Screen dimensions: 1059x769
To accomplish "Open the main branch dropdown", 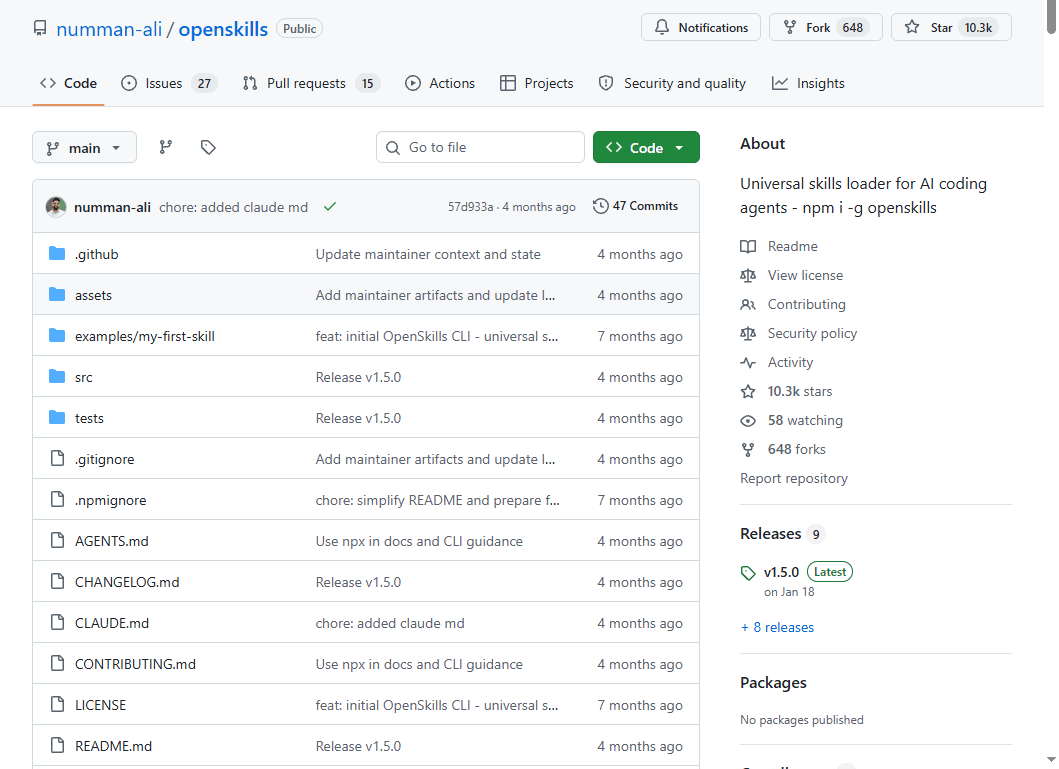I will tap(84, 147).
